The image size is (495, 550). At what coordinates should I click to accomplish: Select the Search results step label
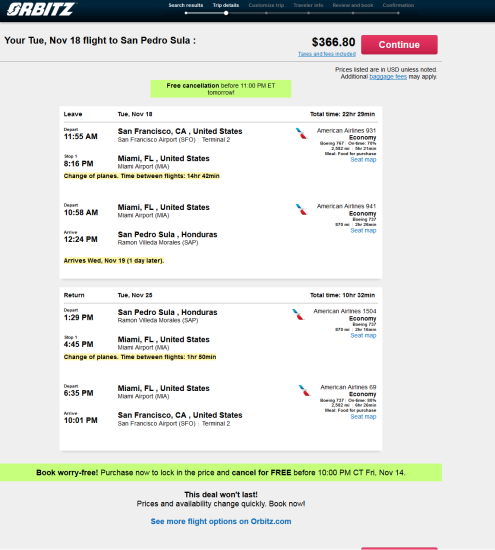[186, 5]
